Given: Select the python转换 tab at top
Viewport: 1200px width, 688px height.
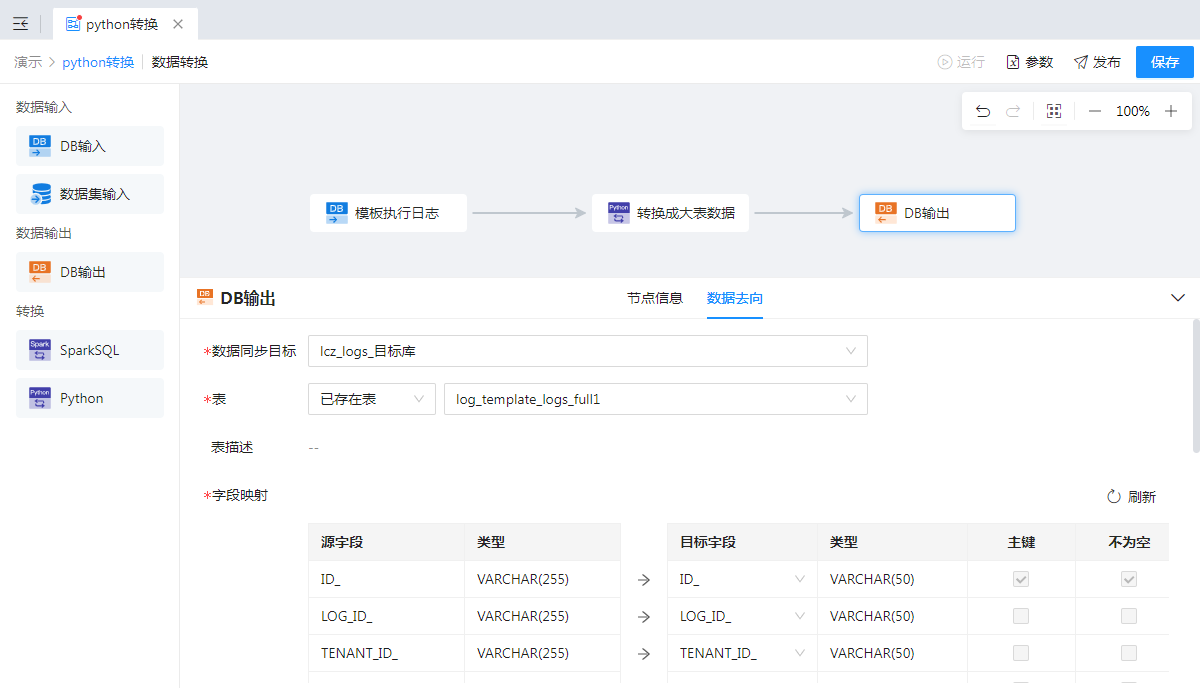Looking at the screenshot, I should [x=121, y=24].
